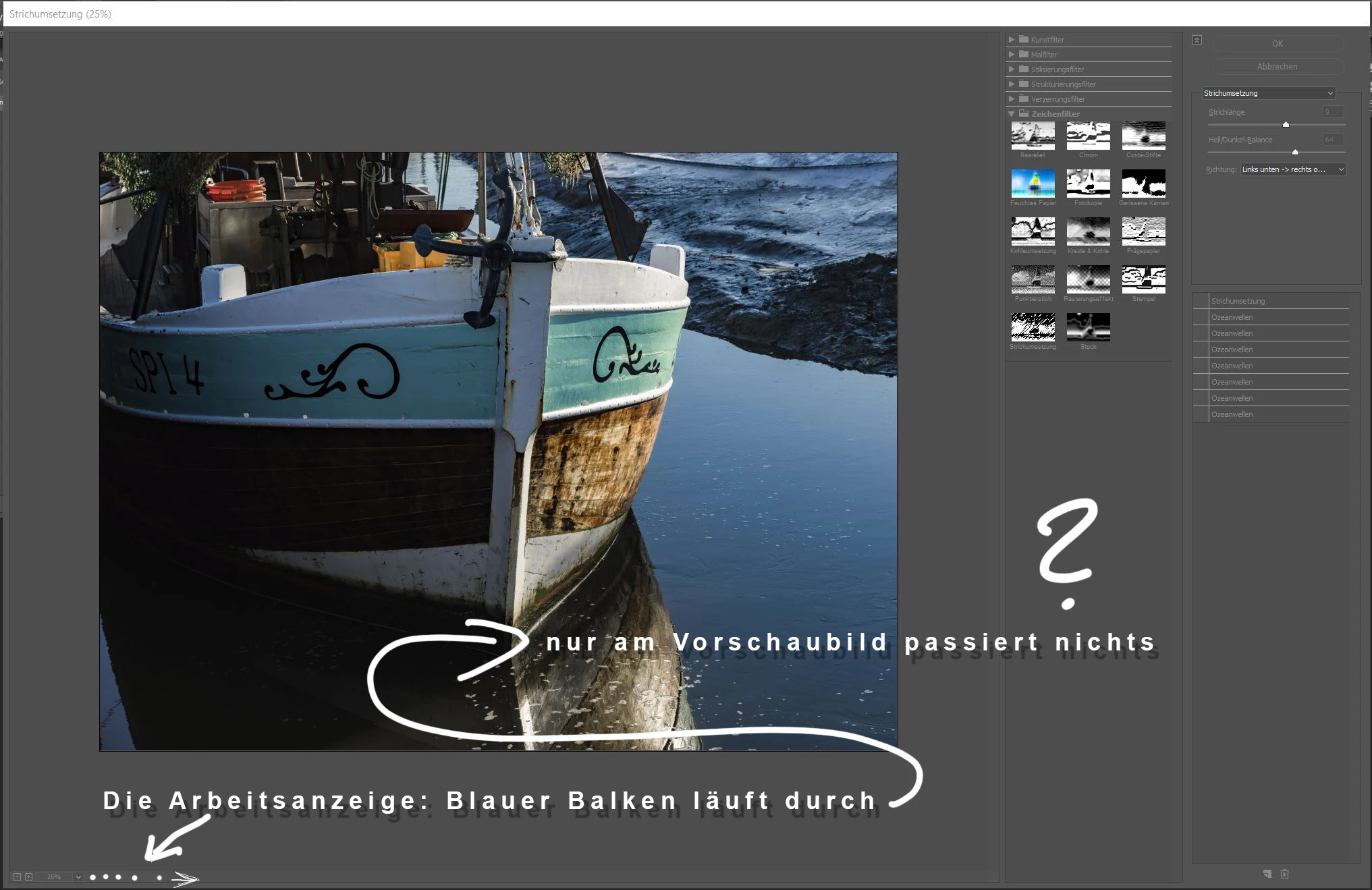1372x890 pixels.
Task: Click the Hell/Dunkel-Balance value field
Action: 1333,140
